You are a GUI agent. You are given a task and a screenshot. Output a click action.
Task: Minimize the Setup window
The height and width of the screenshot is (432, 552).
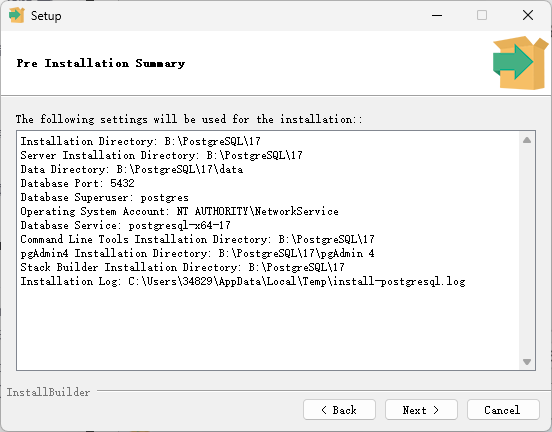click(x=437, y=15)
